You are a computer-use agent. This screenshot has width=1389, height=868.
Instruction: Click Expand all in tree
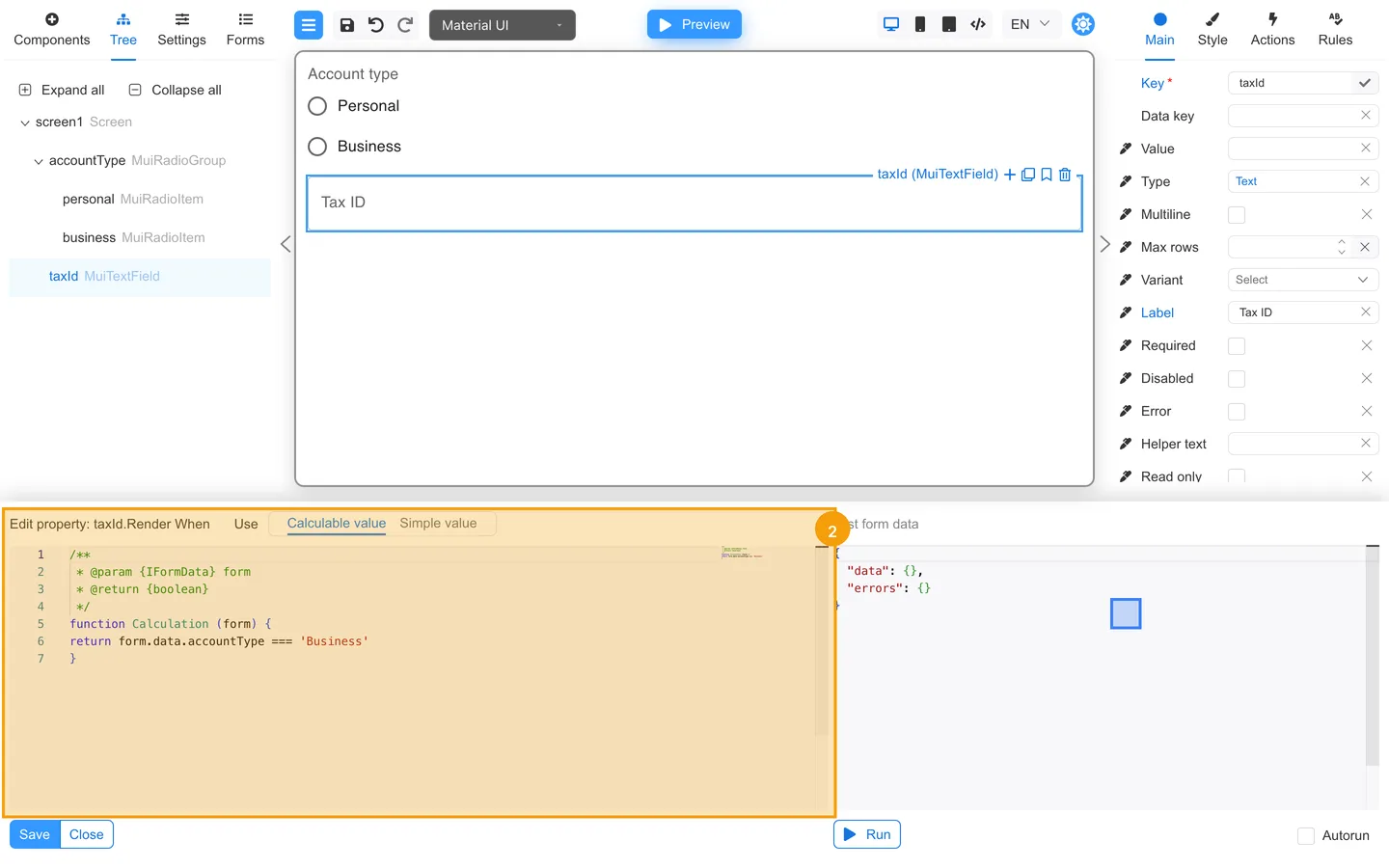coord(62,90)
